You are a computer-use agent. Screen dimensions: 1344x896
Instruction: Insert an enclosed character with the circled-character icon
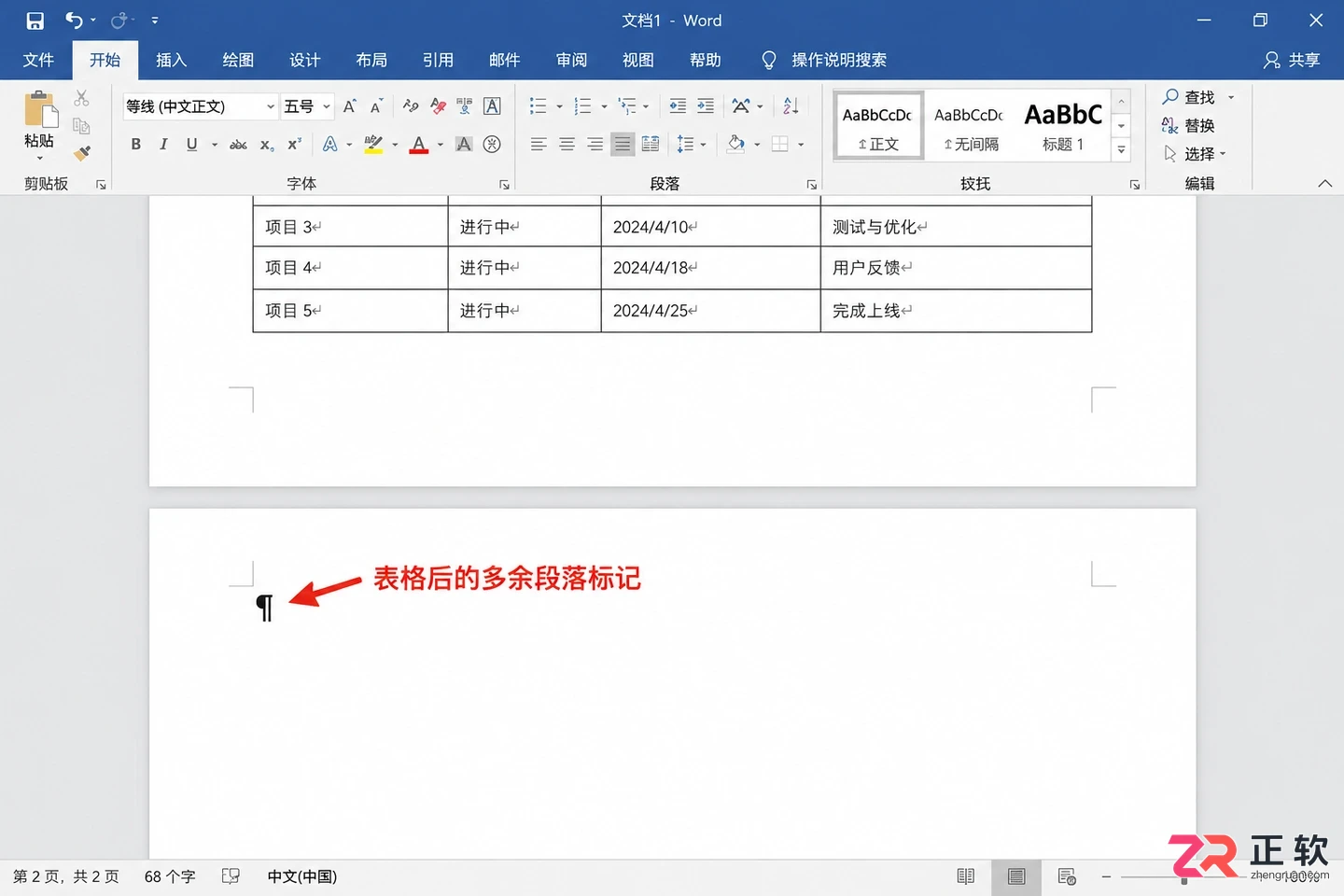(492, 145)
